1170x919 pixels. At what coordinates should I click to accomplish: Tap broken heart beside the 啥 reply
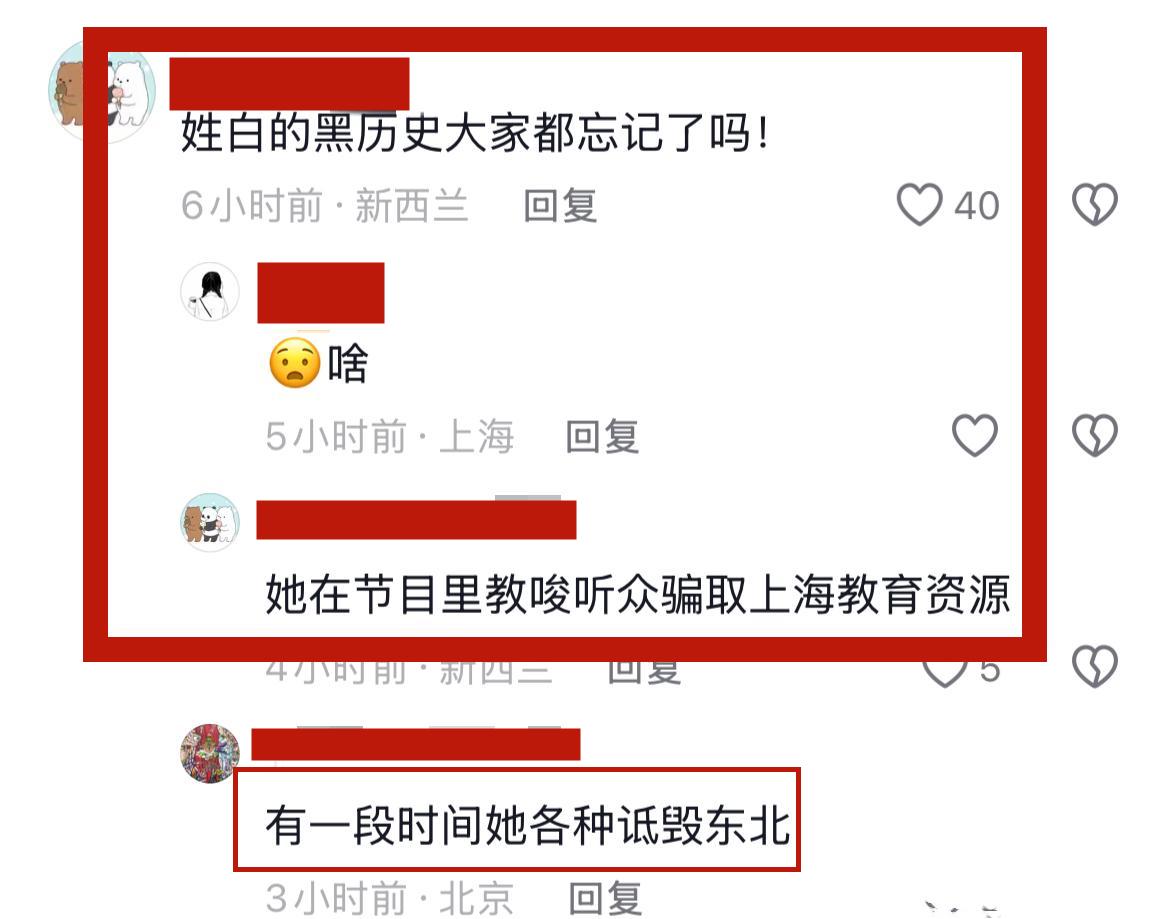(1095, 435)
